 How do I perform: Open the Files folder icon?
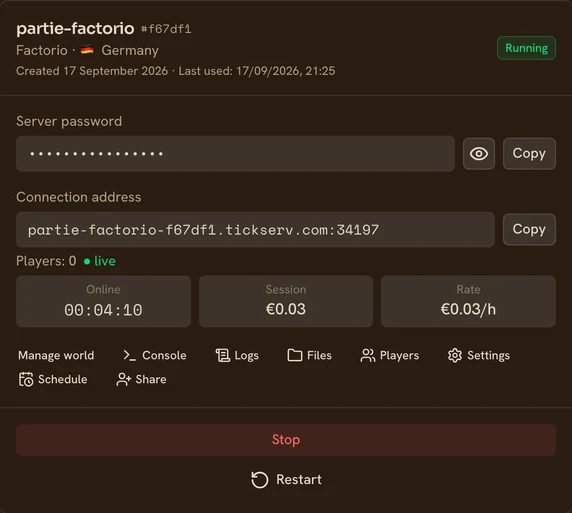coord(295,355)
